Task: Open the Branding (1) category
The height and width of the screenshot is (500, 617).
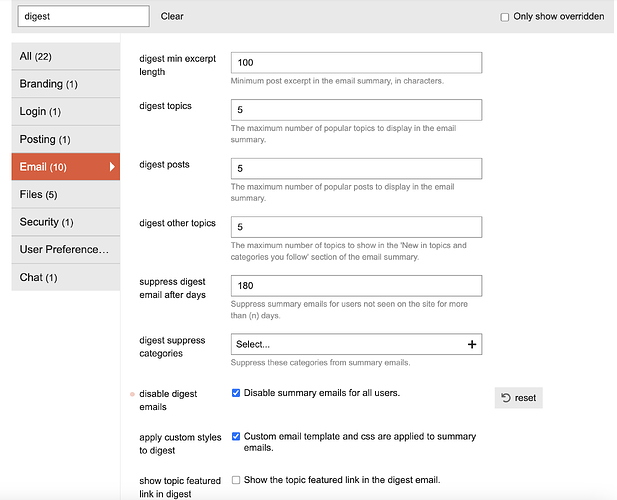Action: pos(66,84)
